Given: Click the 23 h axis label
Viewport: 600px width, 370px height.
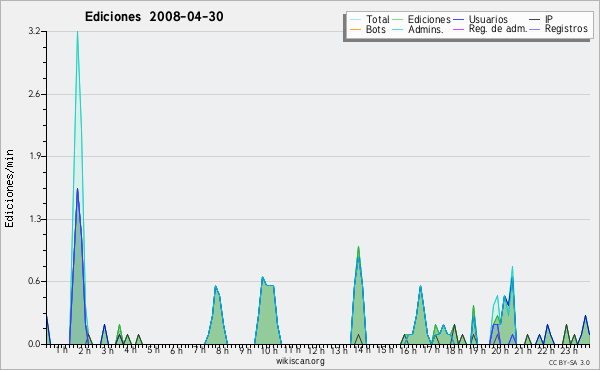Looking at the screenshot, I should 569,350.
